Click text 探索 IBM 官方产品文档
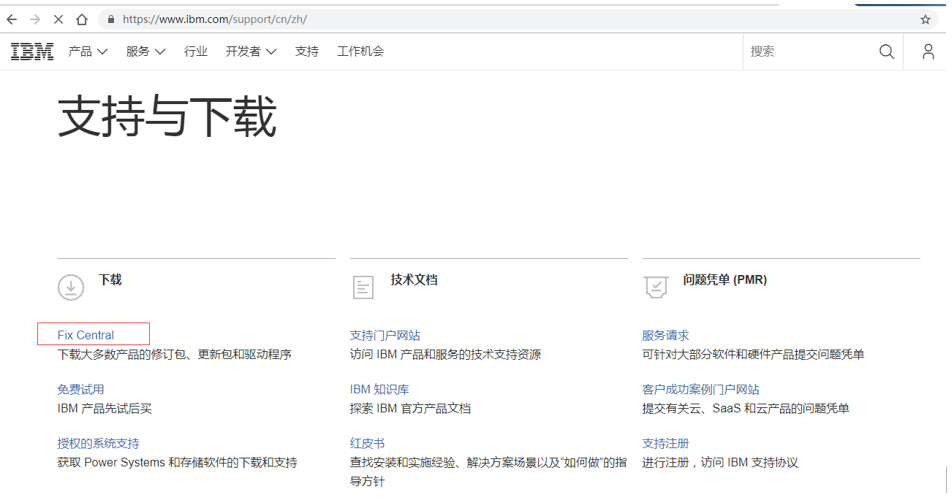Image resolution: width=952 pixels, height=500 pixels. coord(410,408)
